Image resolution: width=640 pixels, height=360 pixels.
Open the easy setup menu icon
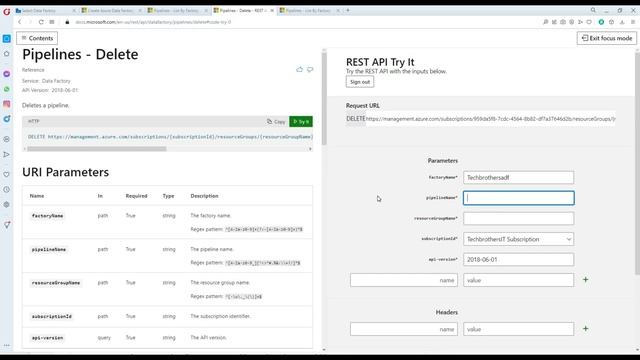[x=633, y=22]
